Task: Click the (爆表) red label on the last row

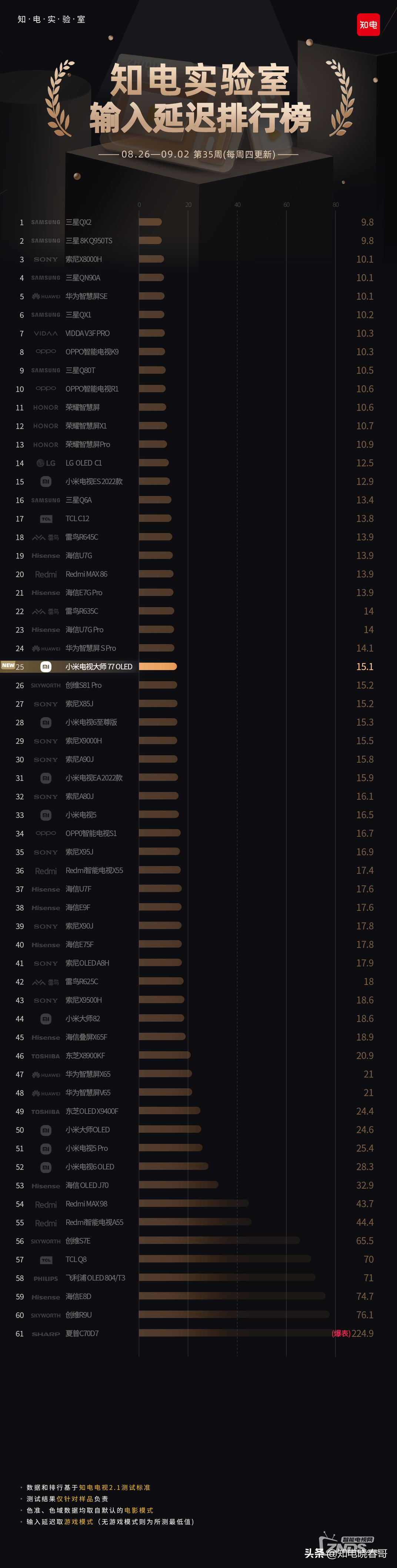Action: pos(340,1334)
